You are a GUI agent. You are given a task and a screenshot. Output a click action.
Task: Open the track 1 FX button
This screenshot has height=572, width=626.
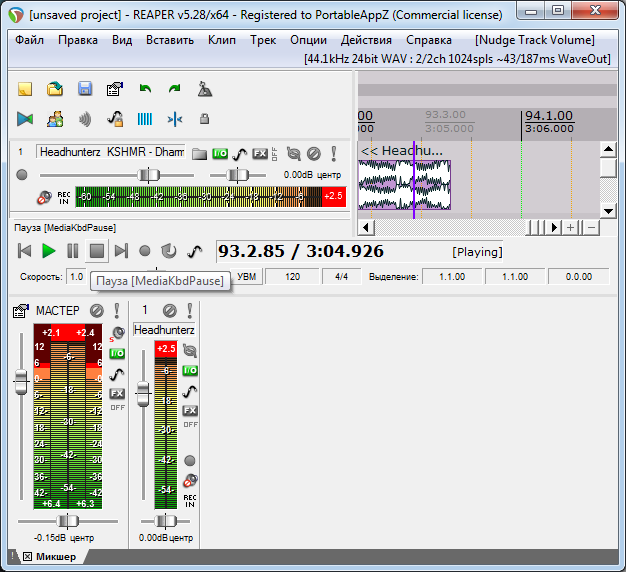point(260,153)
